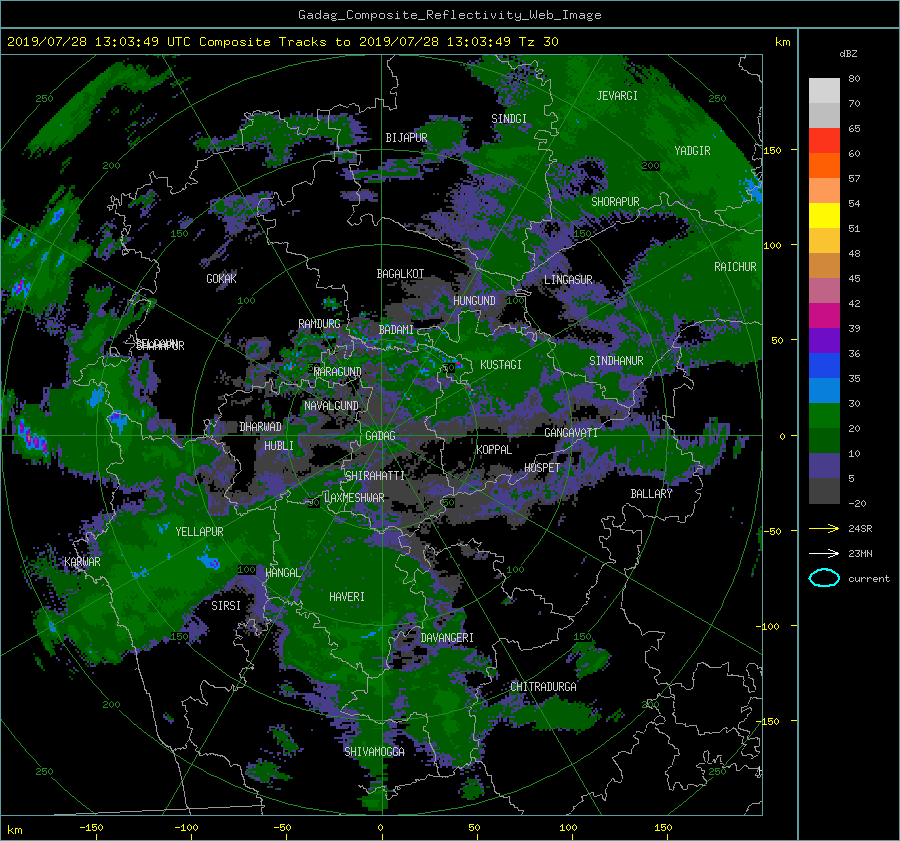Click the DAVANGERI city label
This screenshot has width=900, height=841.
(x=447, y=638)
